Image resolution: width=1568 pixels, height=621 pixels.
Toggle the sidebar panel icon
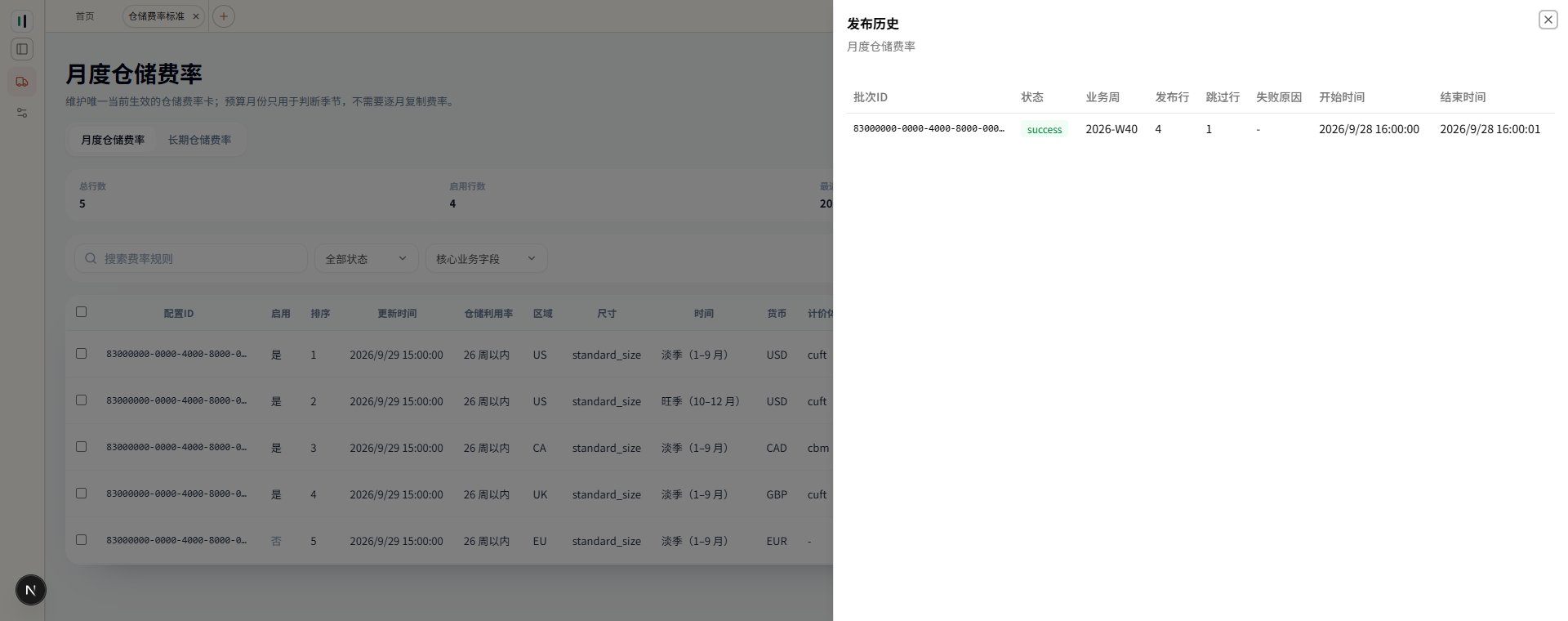(22, 49)
